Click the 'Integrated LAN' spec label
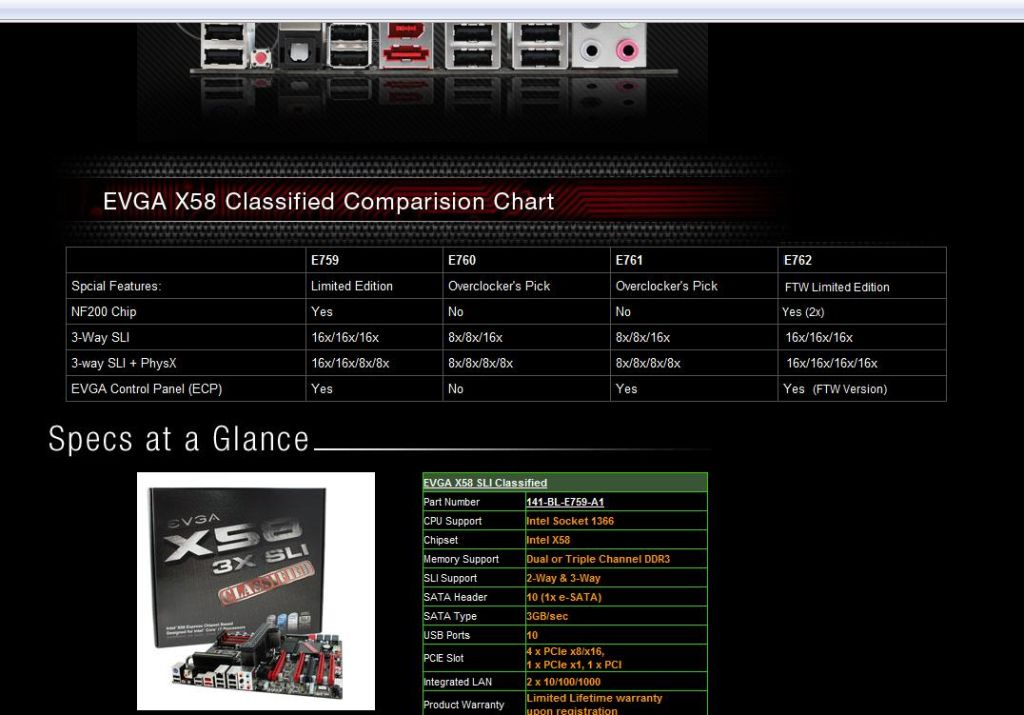Viewport: 1024px width, 715px height. tap(458, 682)
